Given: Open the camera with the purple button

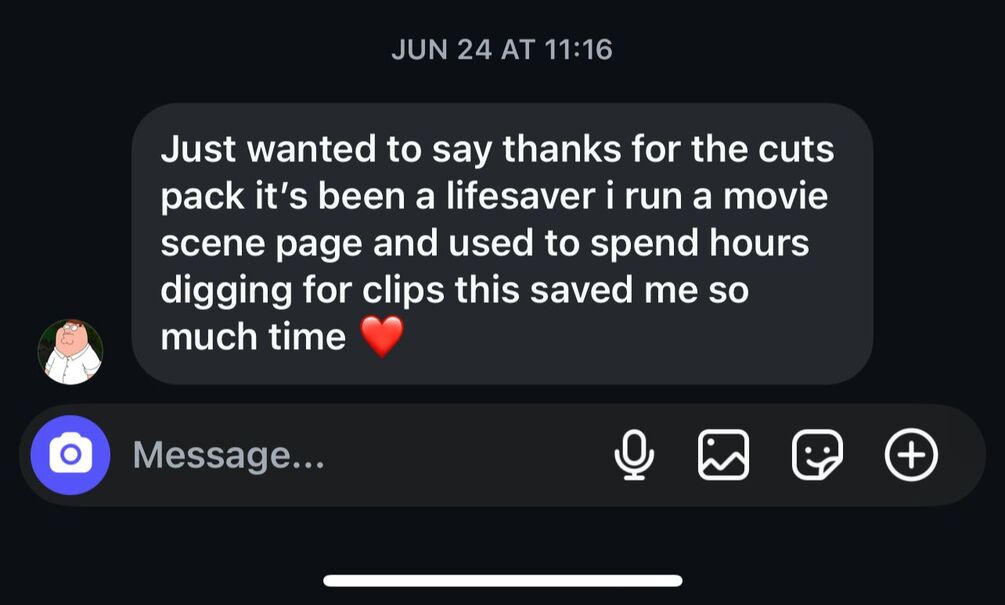Looking at the screenshot, I should click(71, 455).
